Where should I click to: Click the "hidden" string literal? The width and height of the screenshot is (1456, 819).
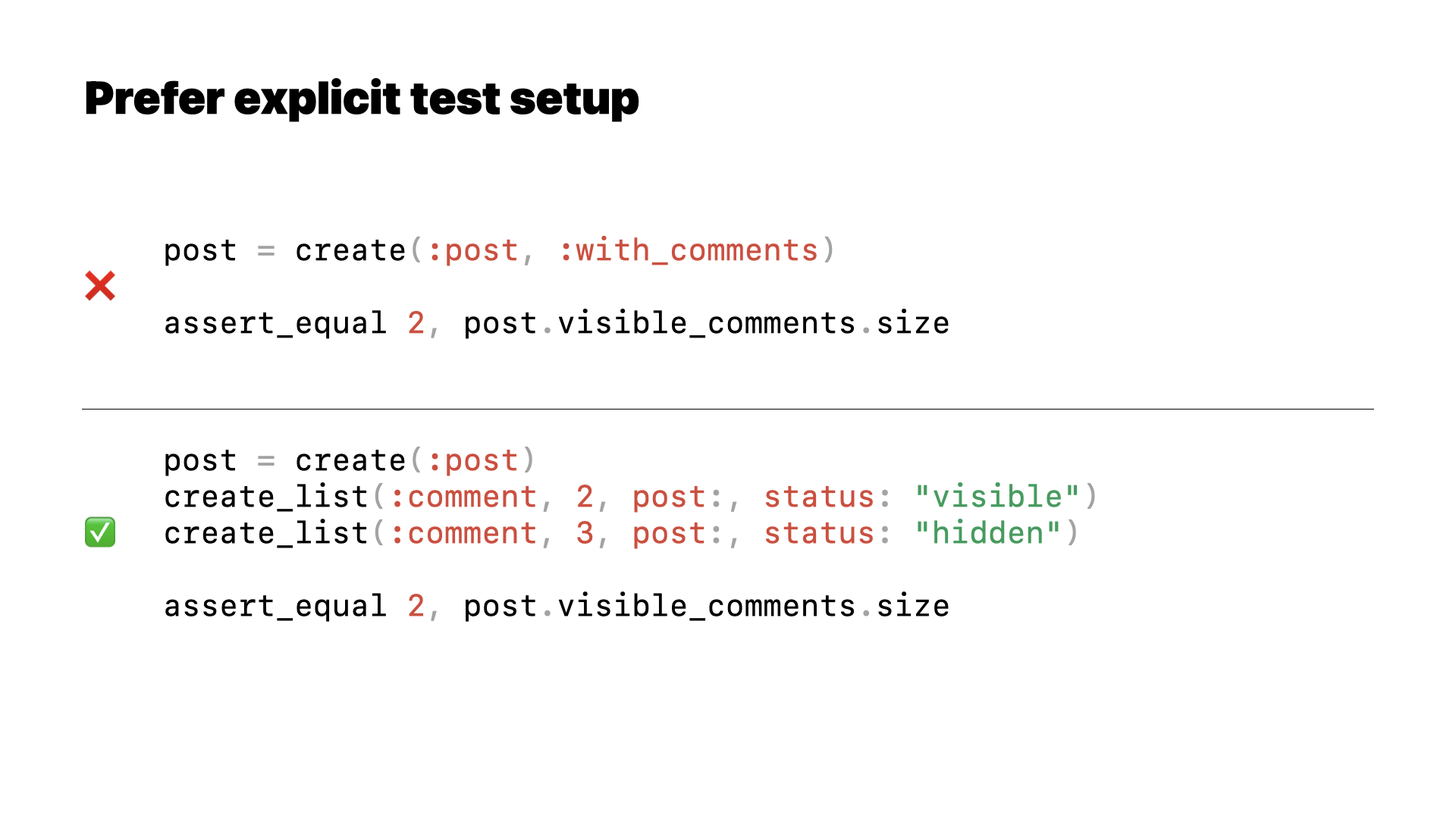988,534
